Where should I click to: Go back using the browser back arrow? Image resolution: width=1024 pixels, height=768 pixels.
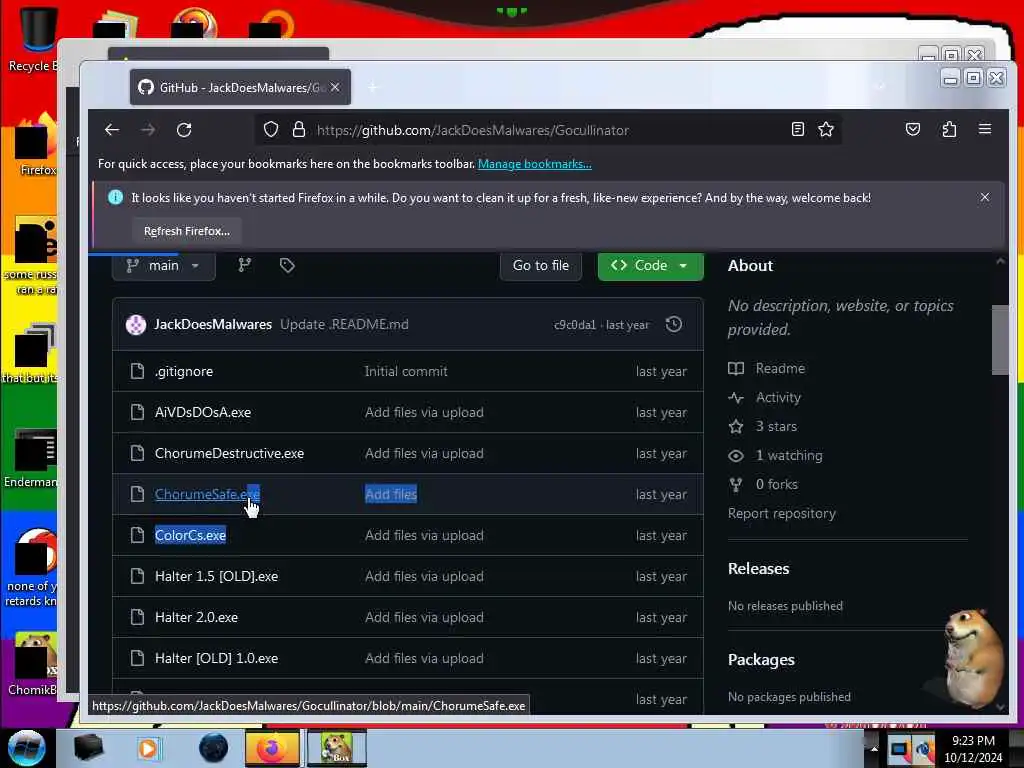112,130
